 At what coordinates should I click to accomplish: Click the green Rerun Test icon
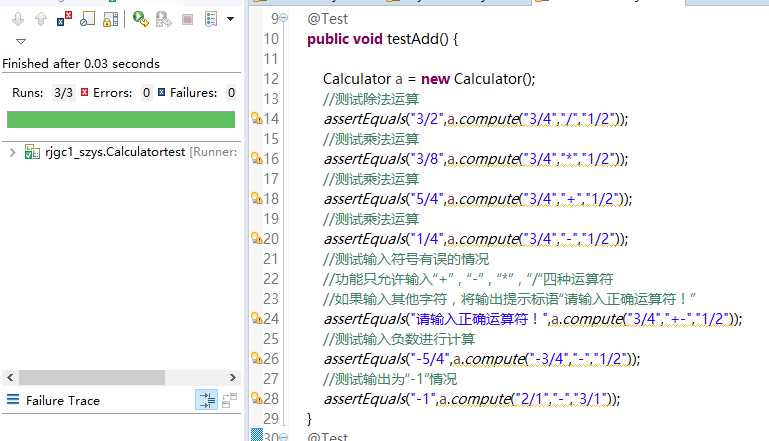click(141, 19)
